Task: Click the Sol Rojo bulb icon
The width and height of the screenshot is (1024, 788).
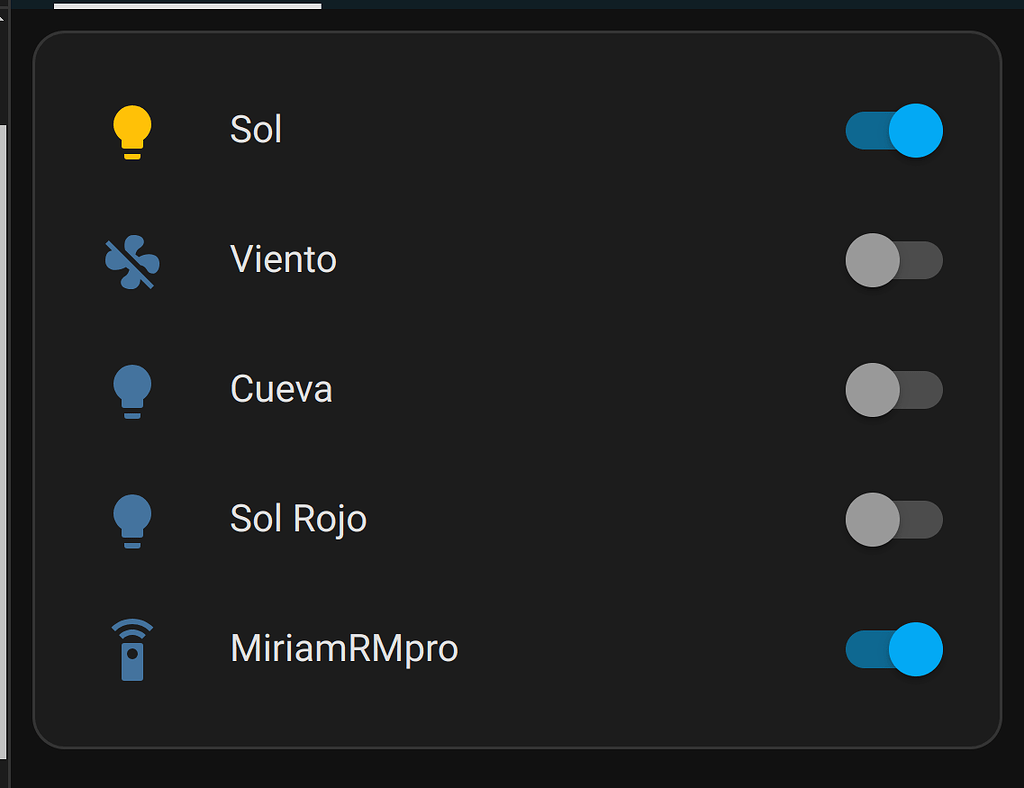Action: [131, 519]
